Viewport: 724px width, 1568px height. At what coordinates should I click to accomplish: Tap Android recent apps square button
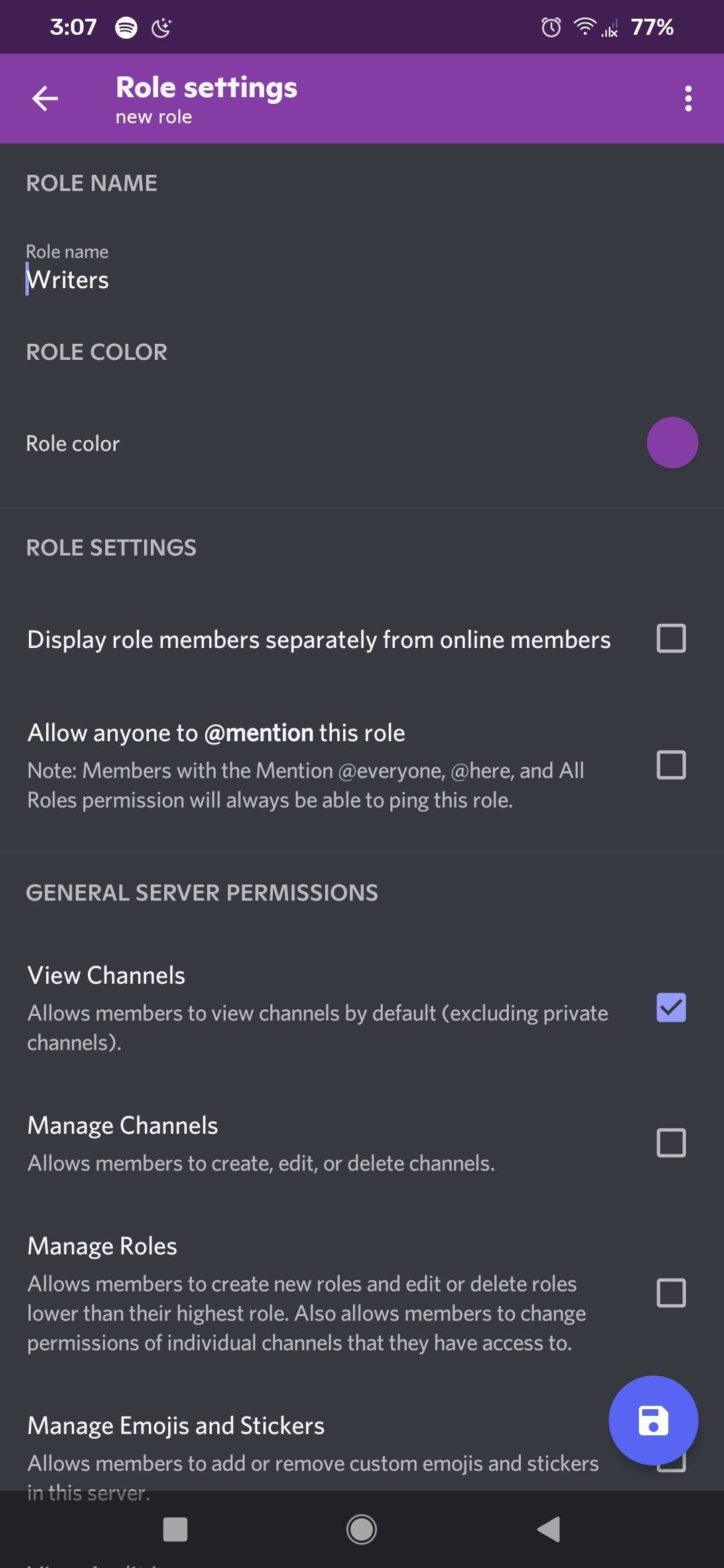click(x=175, y=1529)
